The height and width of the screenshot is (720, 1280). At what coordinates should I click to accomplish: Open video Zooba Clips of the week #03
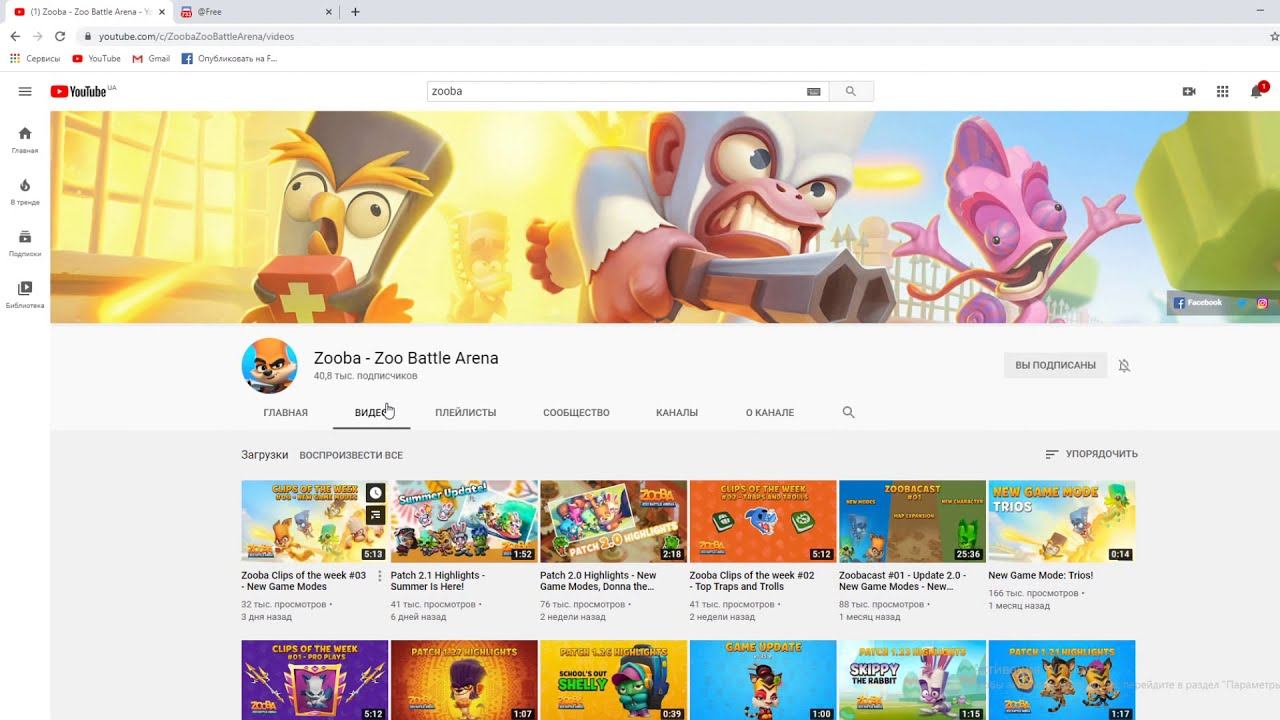coord(304,581)
